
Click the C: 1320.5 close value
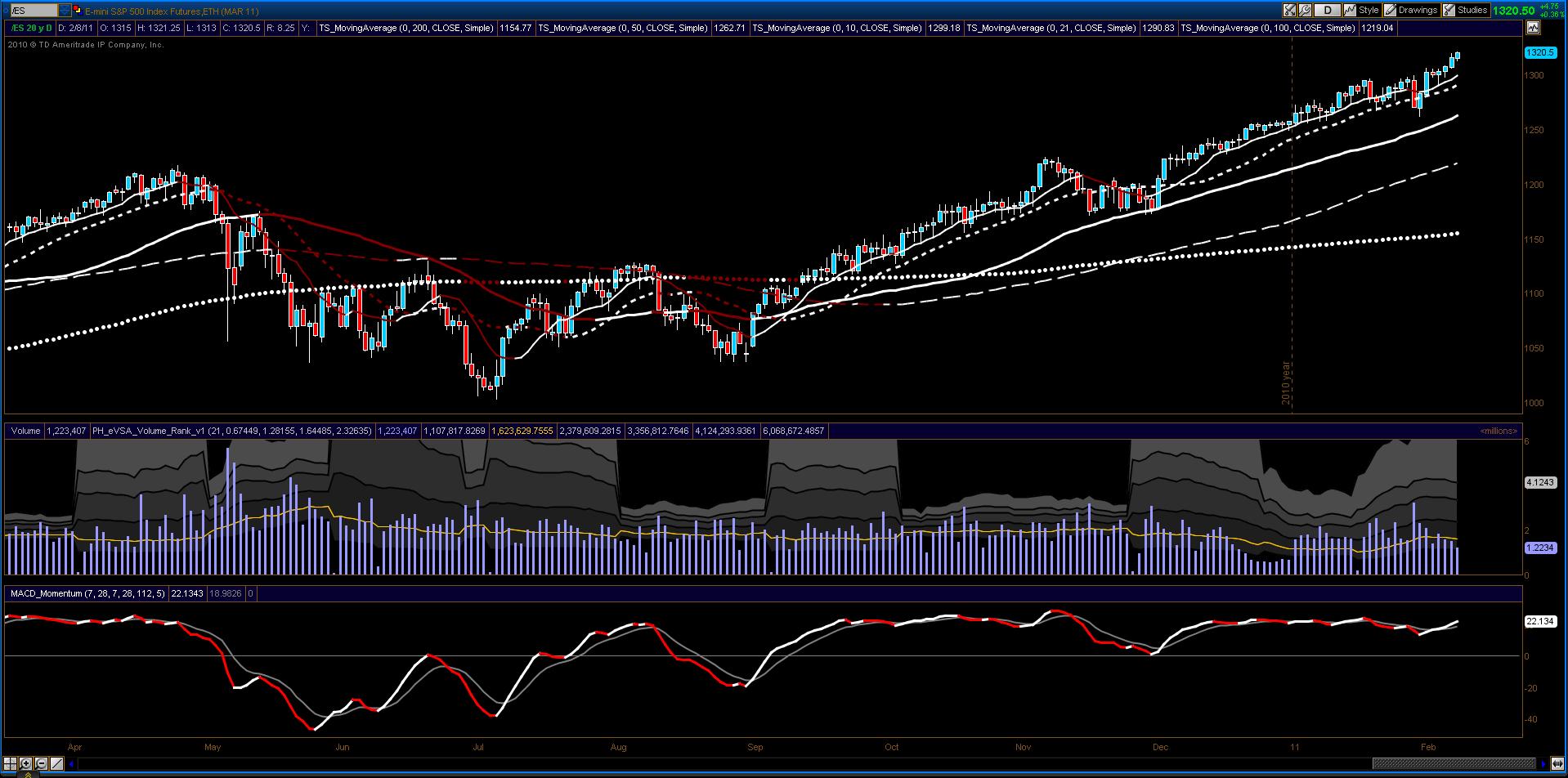pyautogui.click(x=242, y=28)
